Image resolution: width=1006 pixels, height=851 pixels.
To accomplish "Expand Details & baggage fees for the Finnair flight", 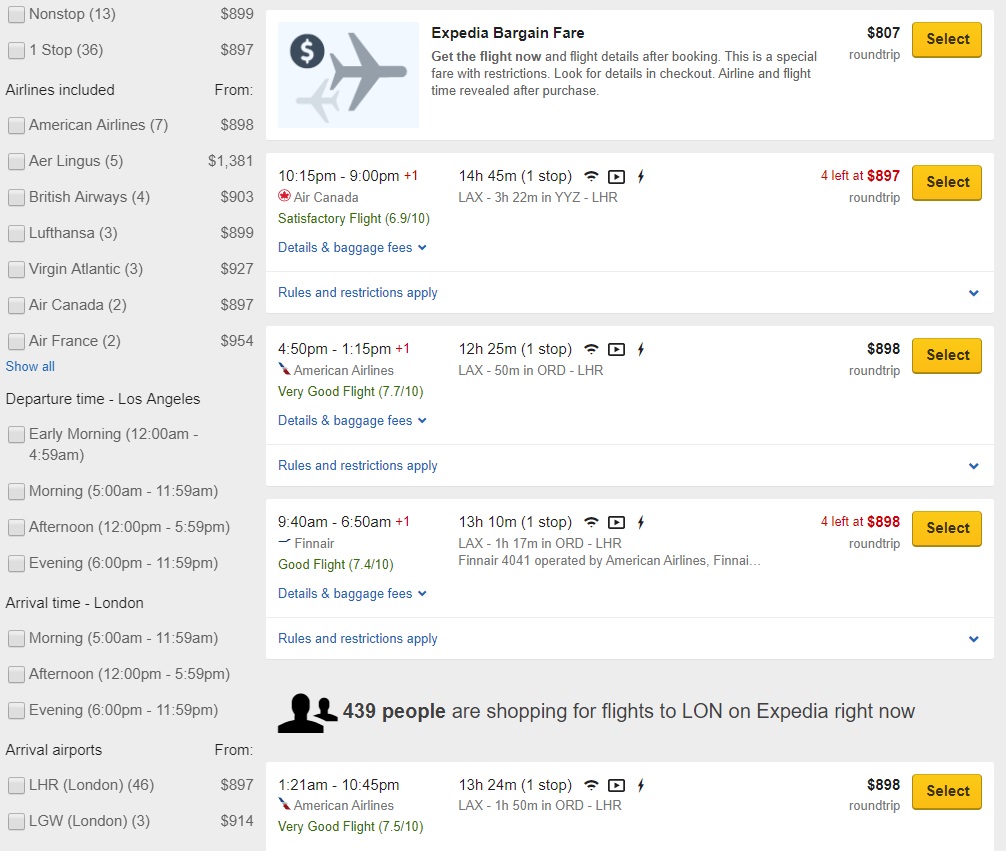I will coord(352,593).
